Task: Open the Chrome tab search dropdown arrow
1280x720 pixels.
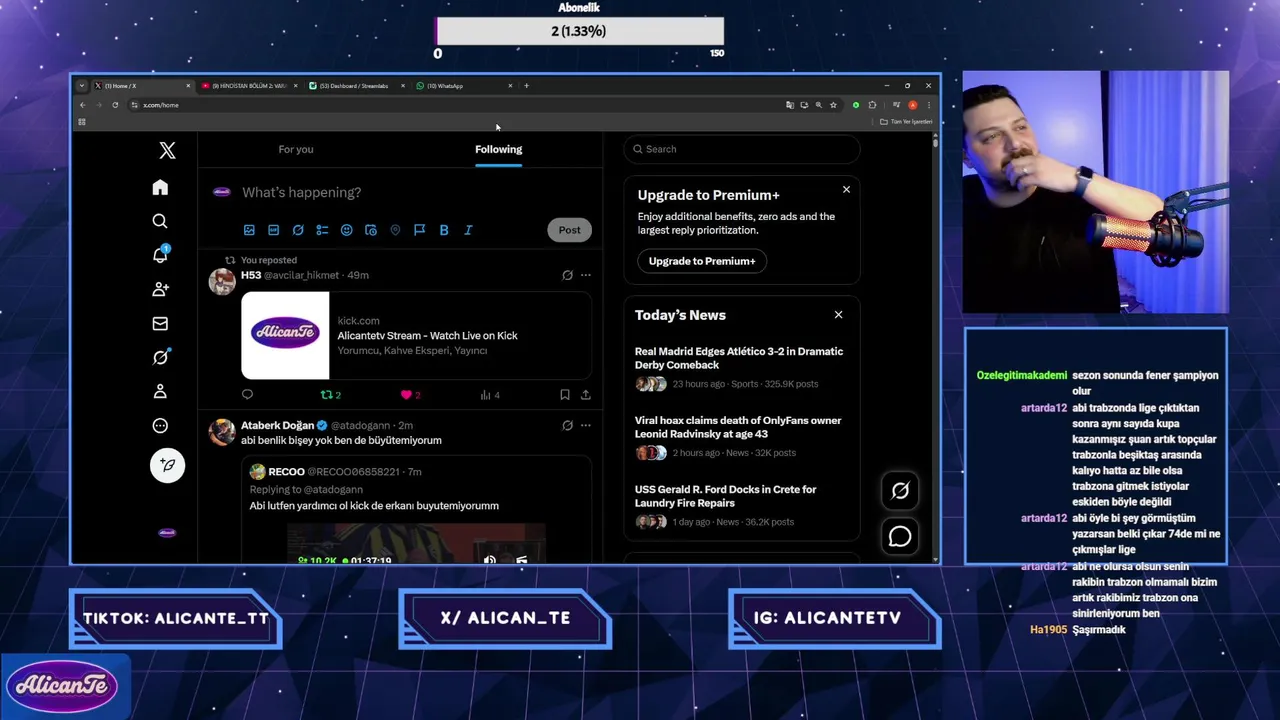Action: point(82,86)
